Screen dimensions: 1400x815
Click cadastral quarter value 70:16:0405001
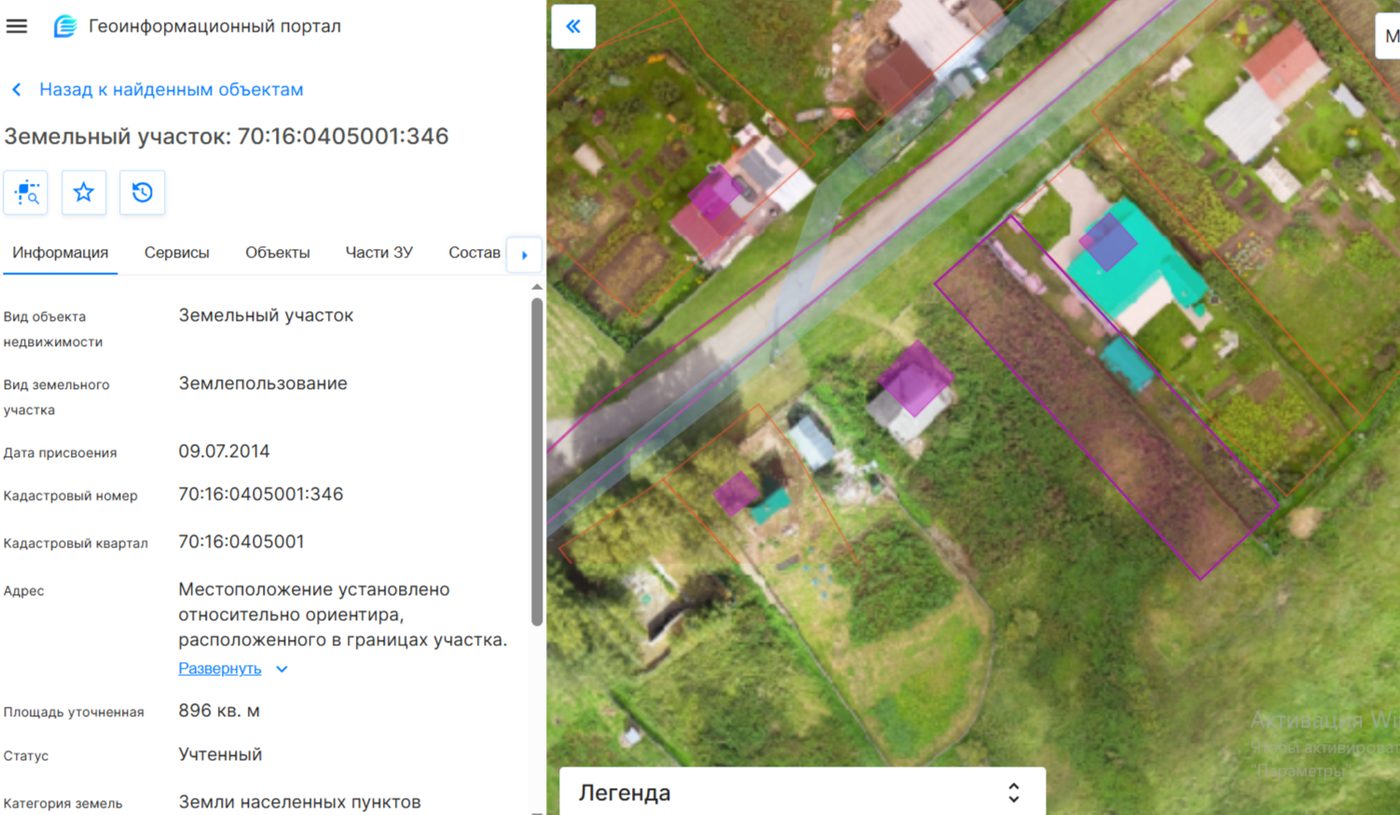tap(241, 542)
